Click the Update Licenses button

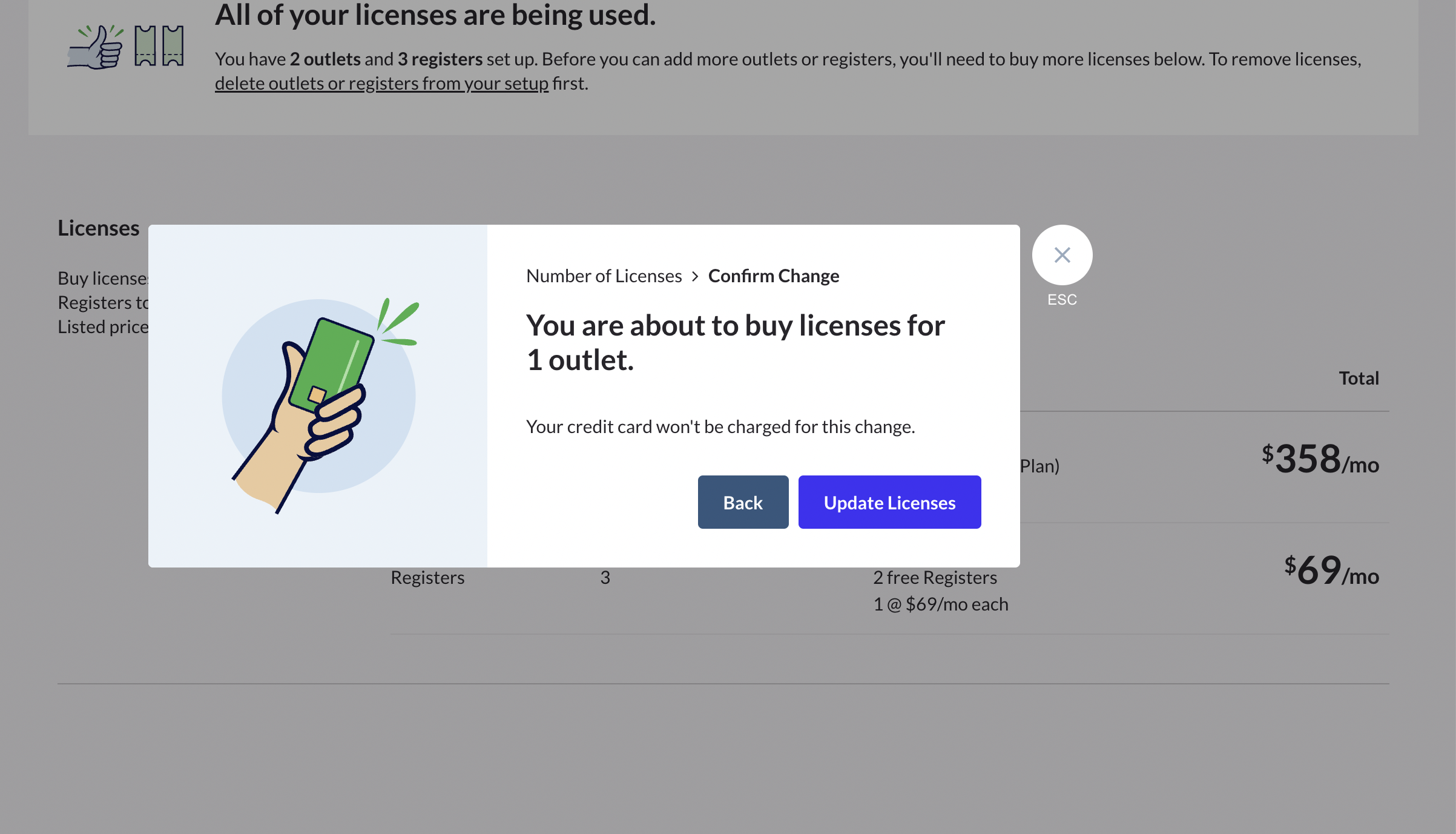tap(889, 502)
